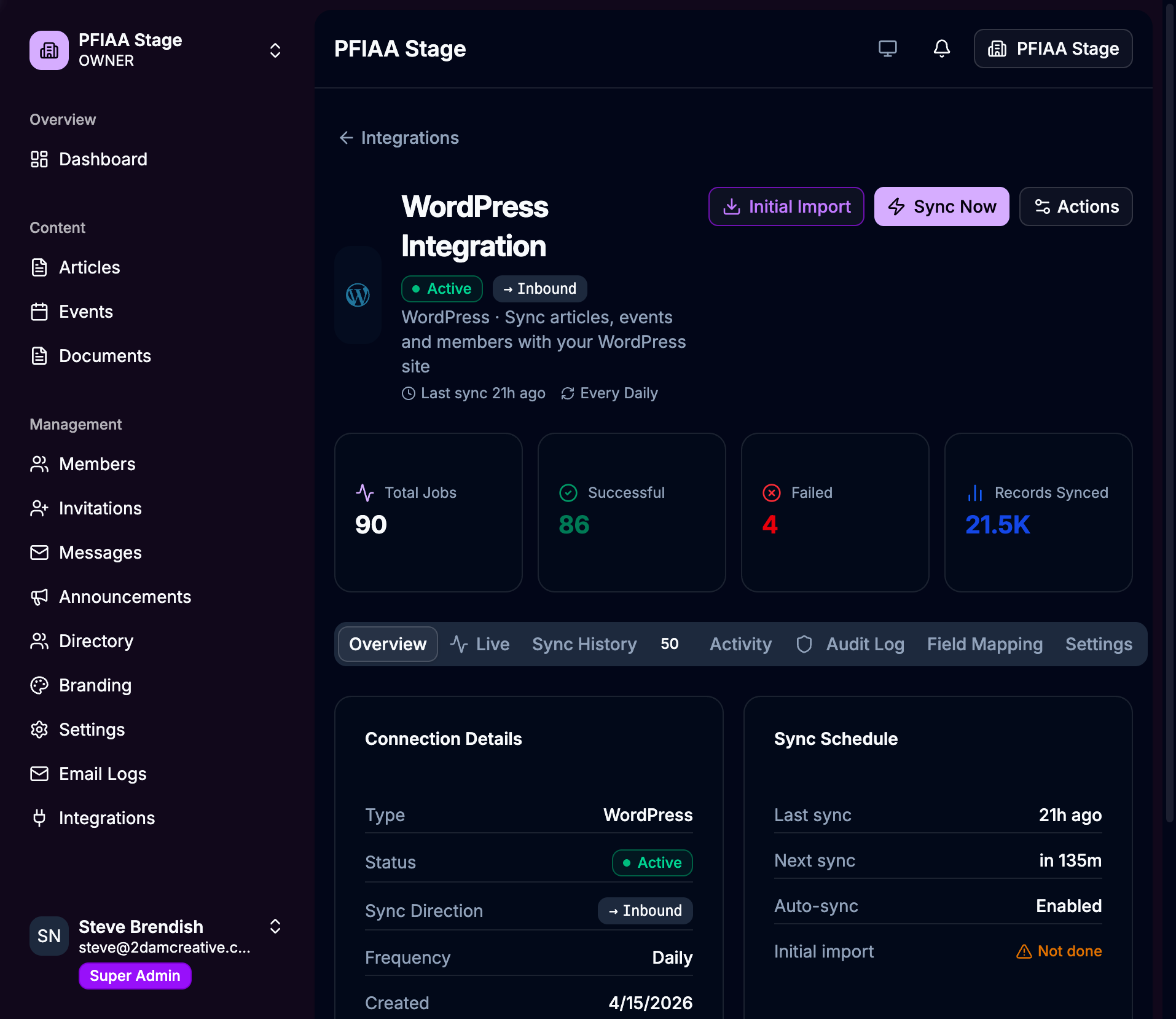Click the Auto-sync Enabled value

[1069, 906]
